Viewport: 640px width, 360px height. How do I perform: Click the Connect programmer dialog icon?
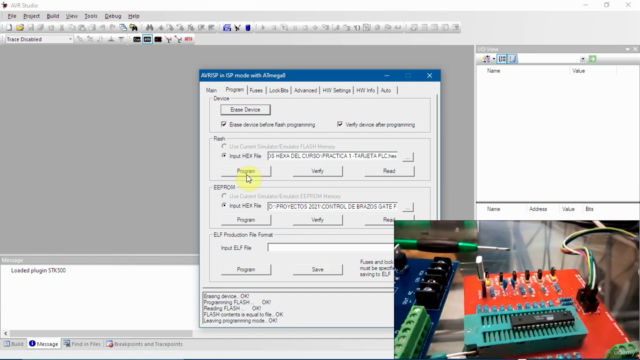227,27
